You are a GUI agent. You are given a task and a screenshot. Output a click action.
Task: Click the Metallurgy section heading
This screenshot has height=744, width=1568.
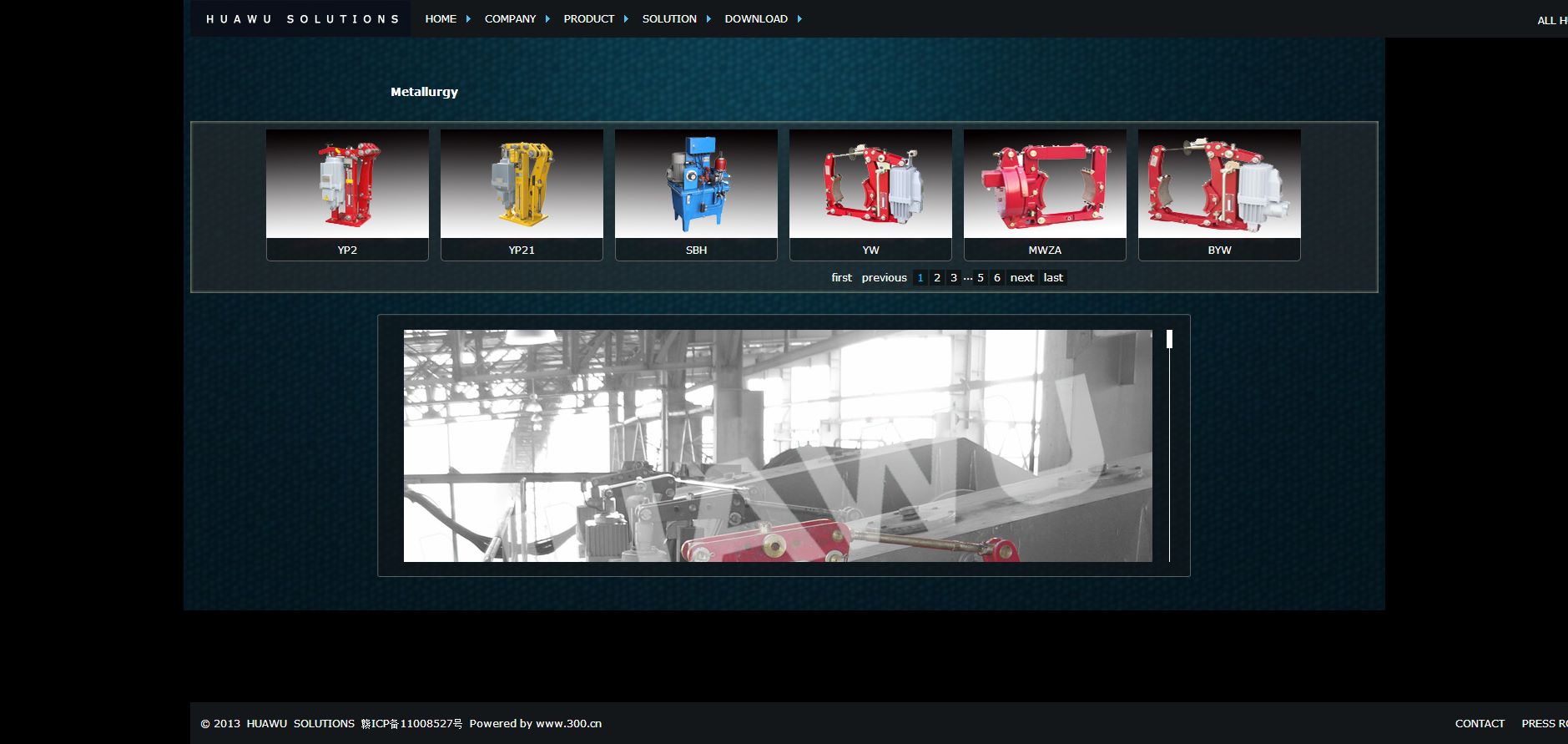(x=424, y=92)
